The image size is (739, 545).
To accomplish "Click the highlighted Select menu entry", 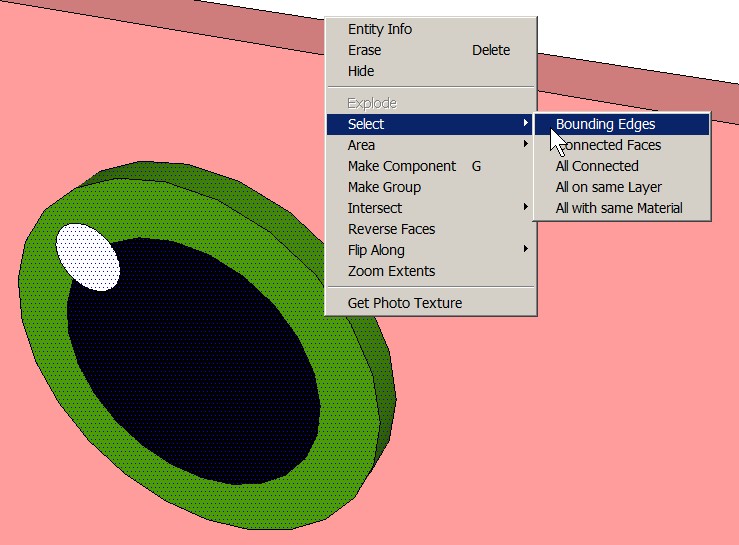I will pyautogui.click(x=366, y=124).
